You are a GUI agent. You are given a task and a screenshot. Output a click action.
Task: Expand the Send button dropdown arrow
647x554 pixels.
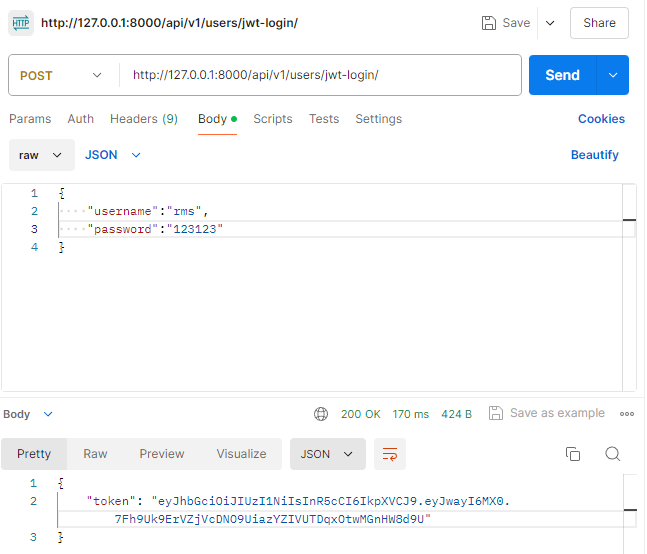coord(613,75)
